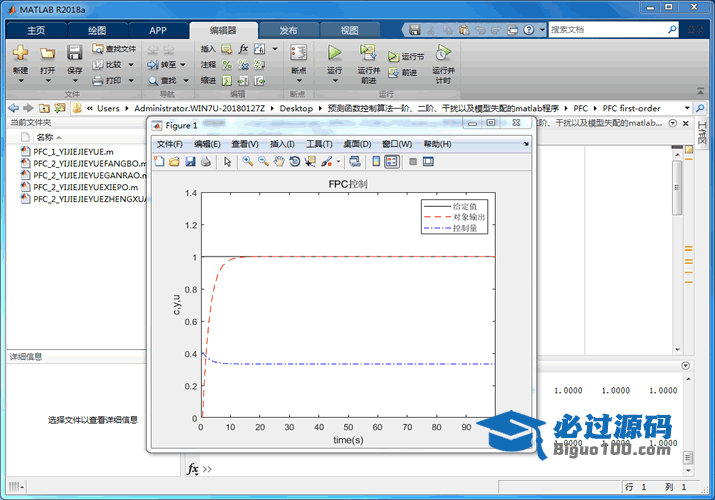The image size is (715, 500).
Task: Open the Figure 1 File (文件) menu
Action: tap(170, 144)
